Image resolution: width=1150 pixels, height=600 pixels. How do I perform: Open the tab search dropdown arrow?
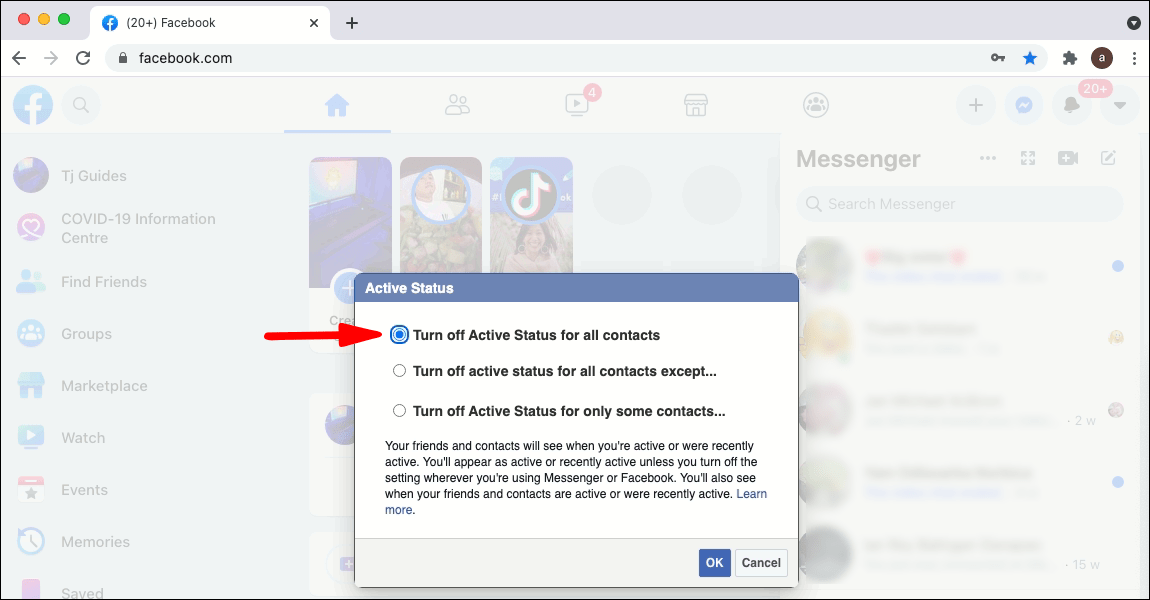(1134, 23)
